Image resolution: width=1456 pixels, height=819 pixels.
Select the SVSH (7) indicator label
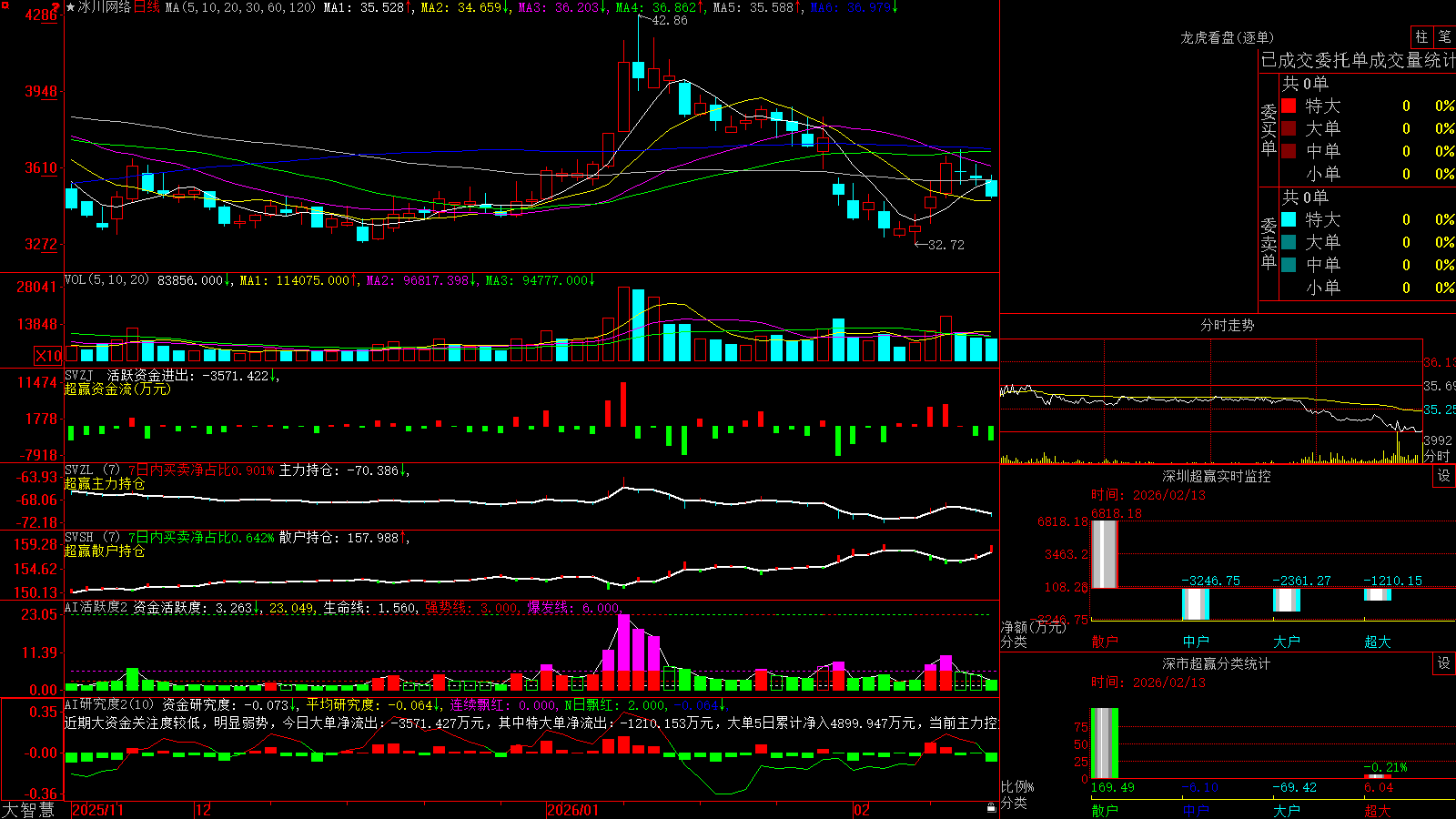(x=92, y=538)
